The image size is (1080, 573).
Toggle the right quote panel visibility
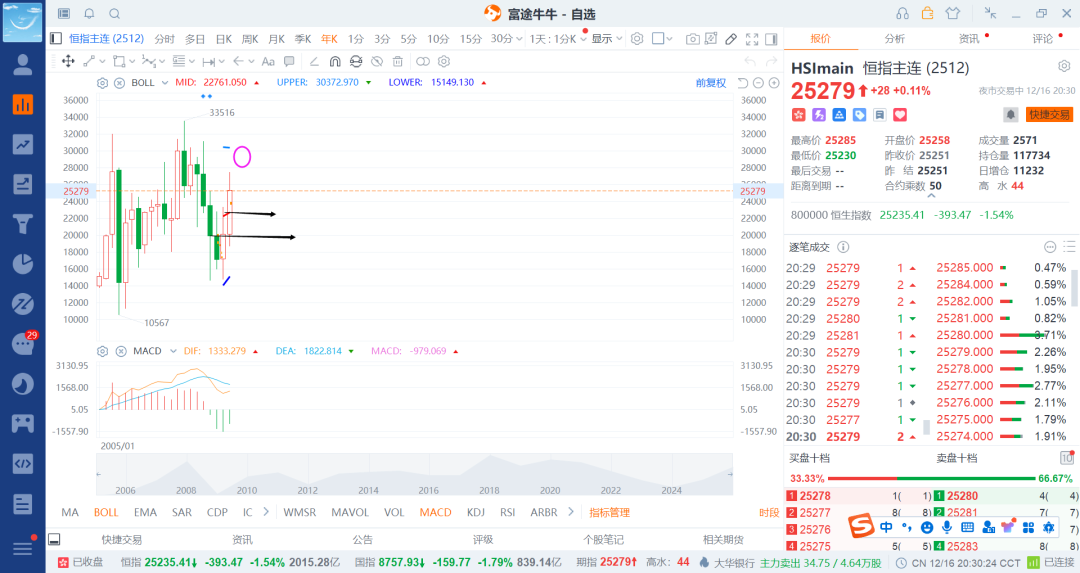[x=771, y=39]
